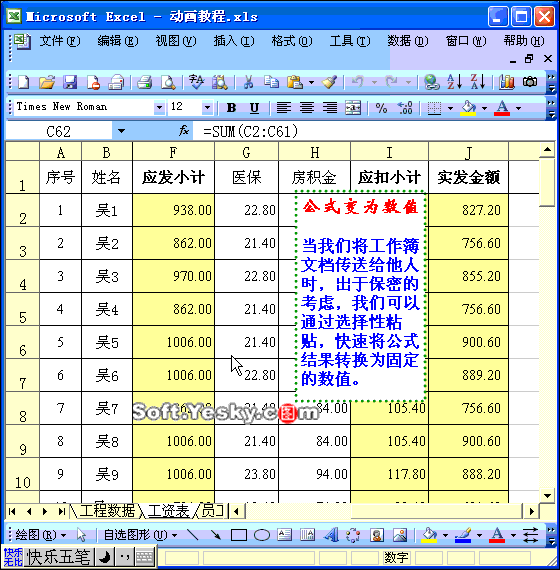Open the 数据(D) menu
560x570 pixels.
408,41
